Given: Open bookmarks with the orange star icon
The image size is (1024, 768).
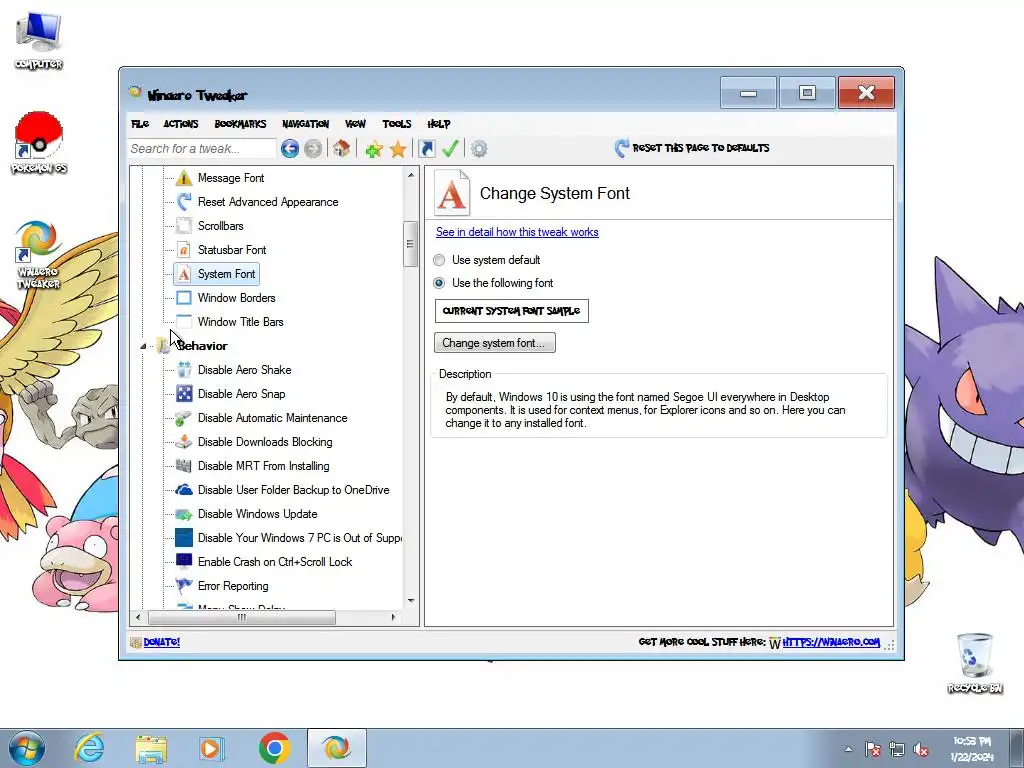Looking at the screenshot, I should coord(398,149).
